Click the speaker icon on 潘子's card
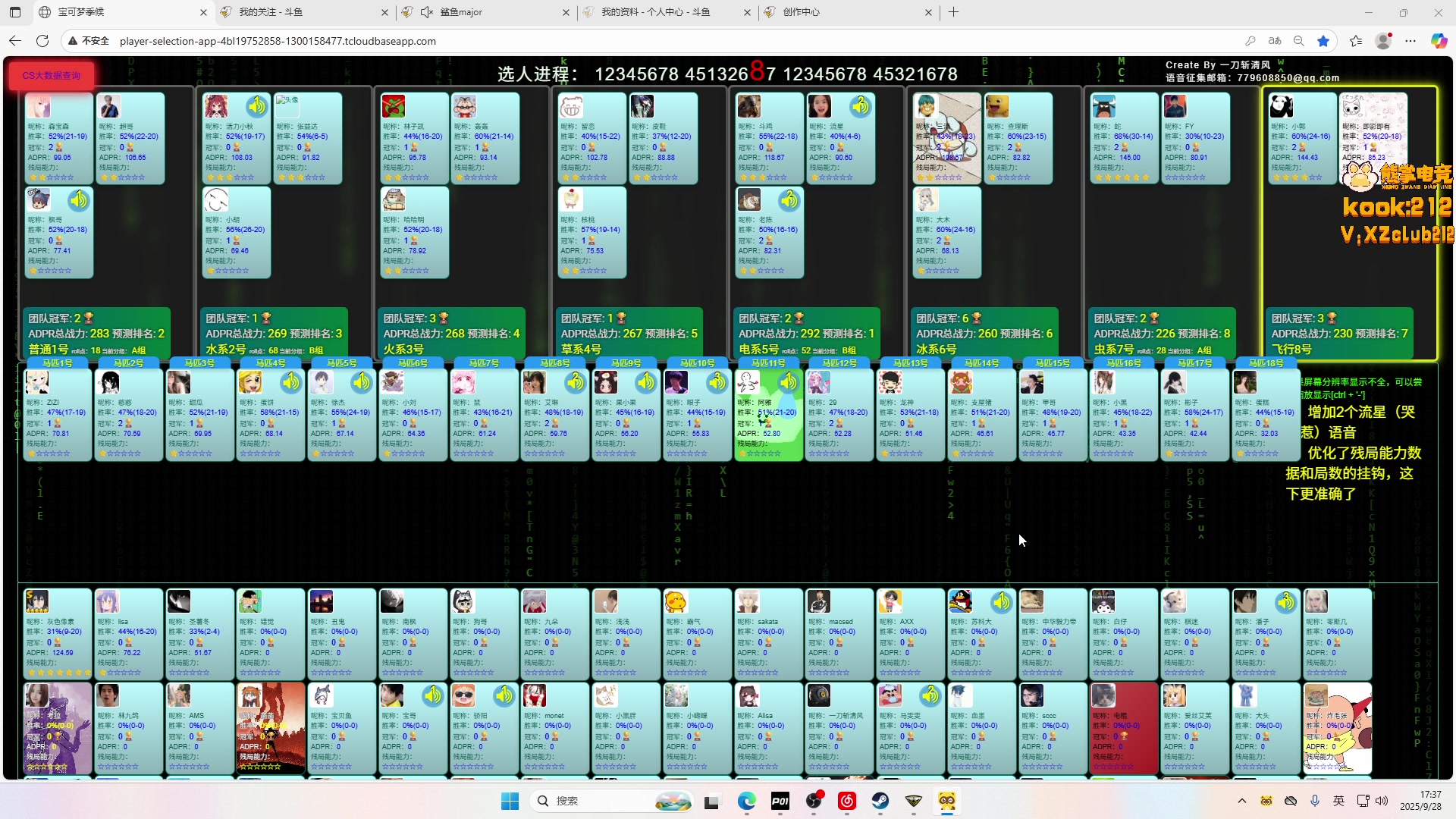The image size is (1456, 819). (x=1285, y=602)
